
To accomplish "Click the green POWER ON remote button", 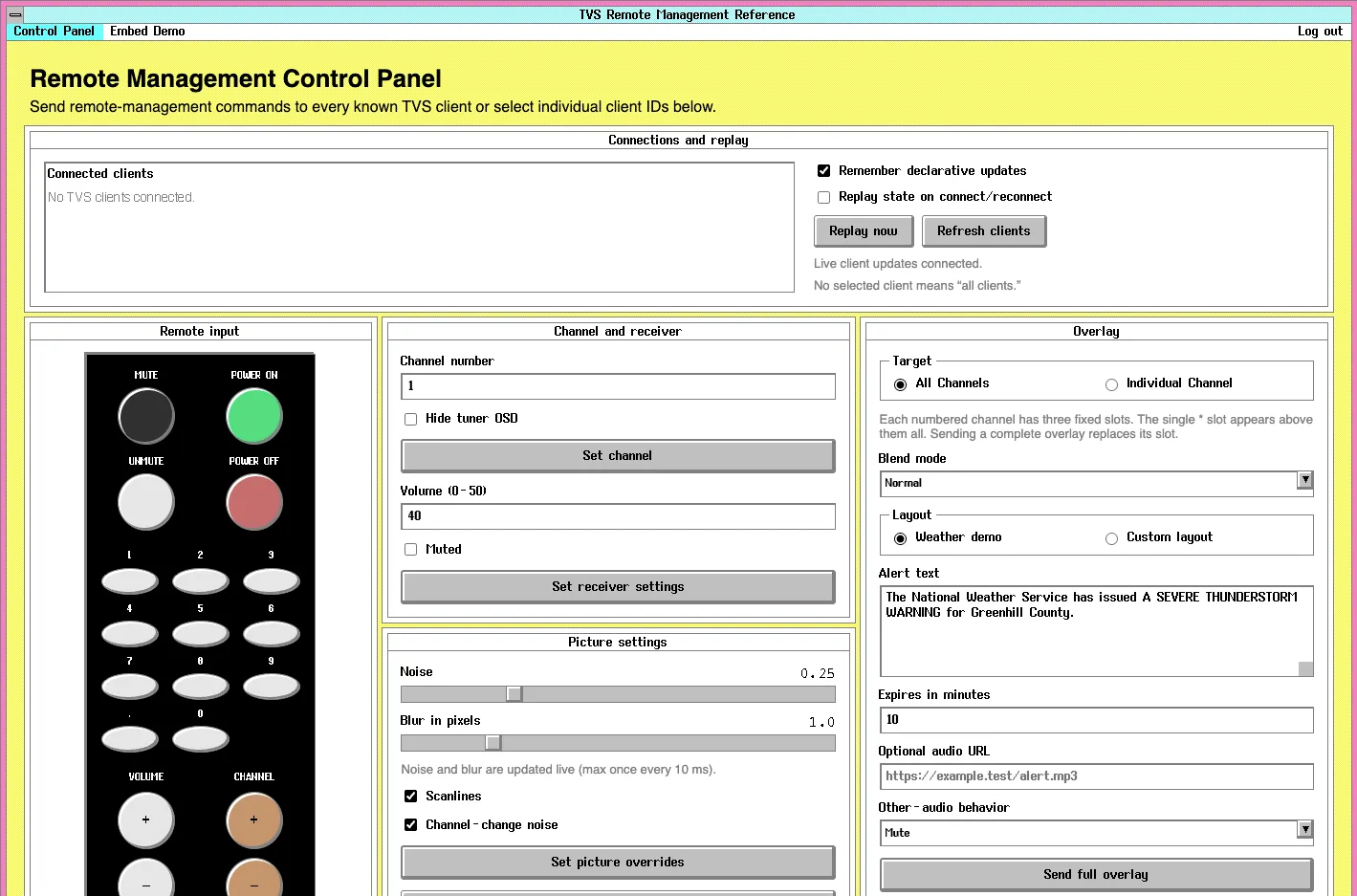I will [254, 416].
